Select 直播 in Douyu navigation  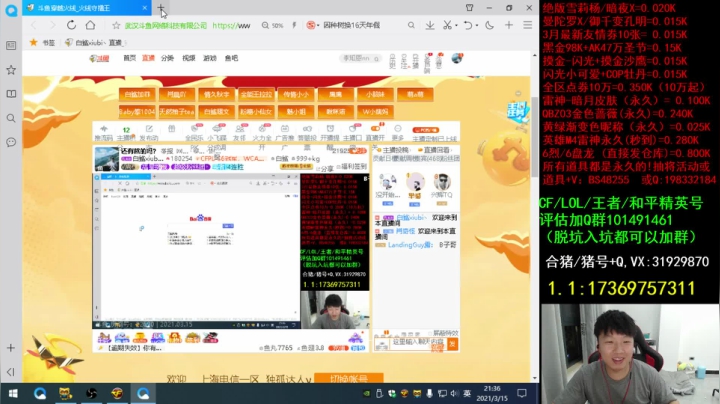point(148,58)
